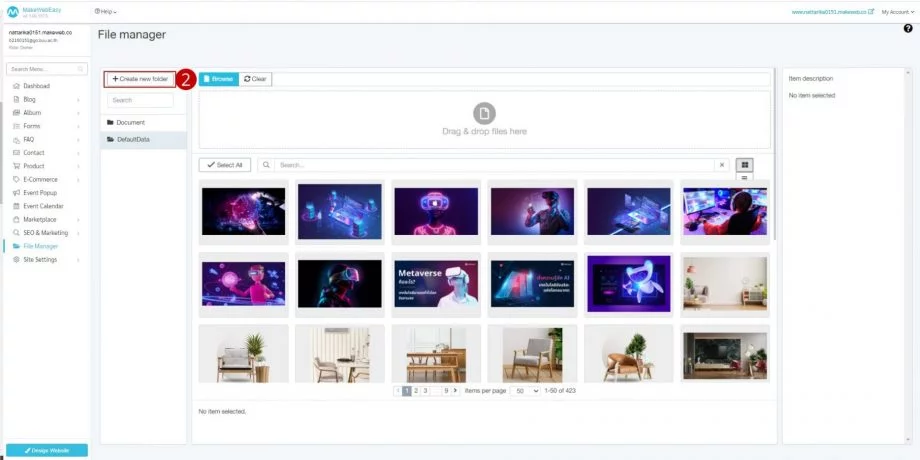The width and height of the screenshot is (920, 460).
Task: Click the Document folder icon
Action: point(110,123)
